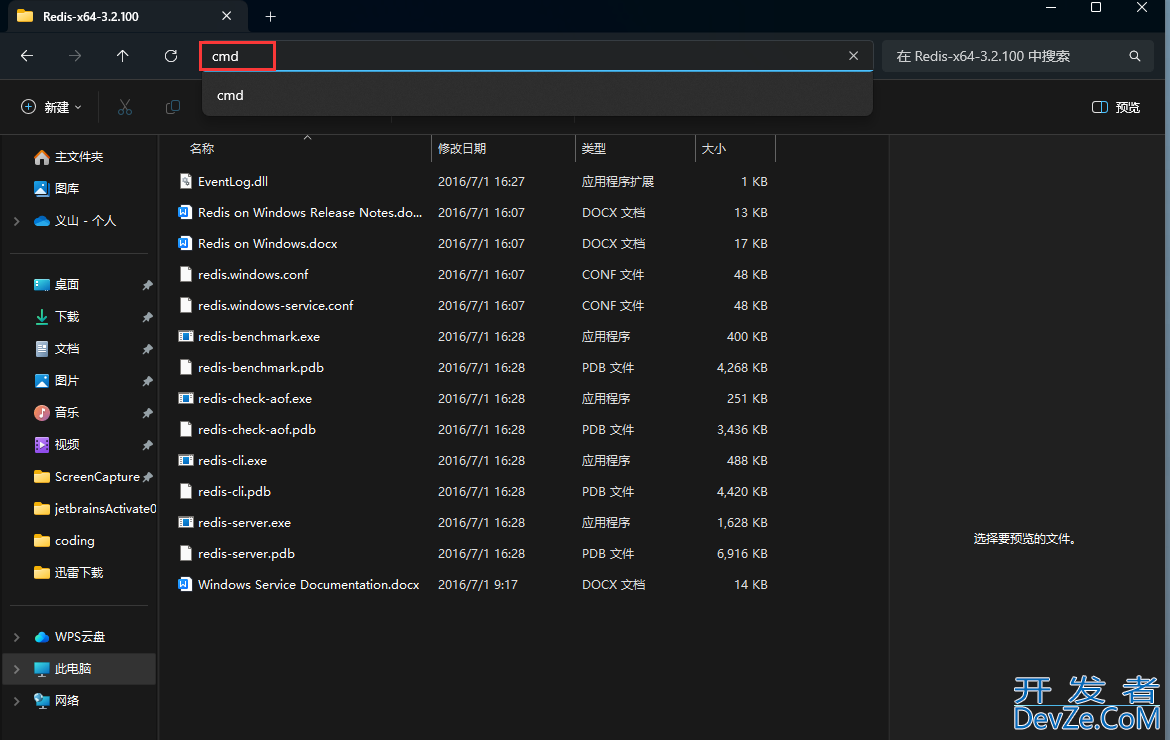Image resolution: width=1170 pixels, height=740 pixels.
Task: Select Windows Service Documentation.docx file
Action: [x=308, y=585]
